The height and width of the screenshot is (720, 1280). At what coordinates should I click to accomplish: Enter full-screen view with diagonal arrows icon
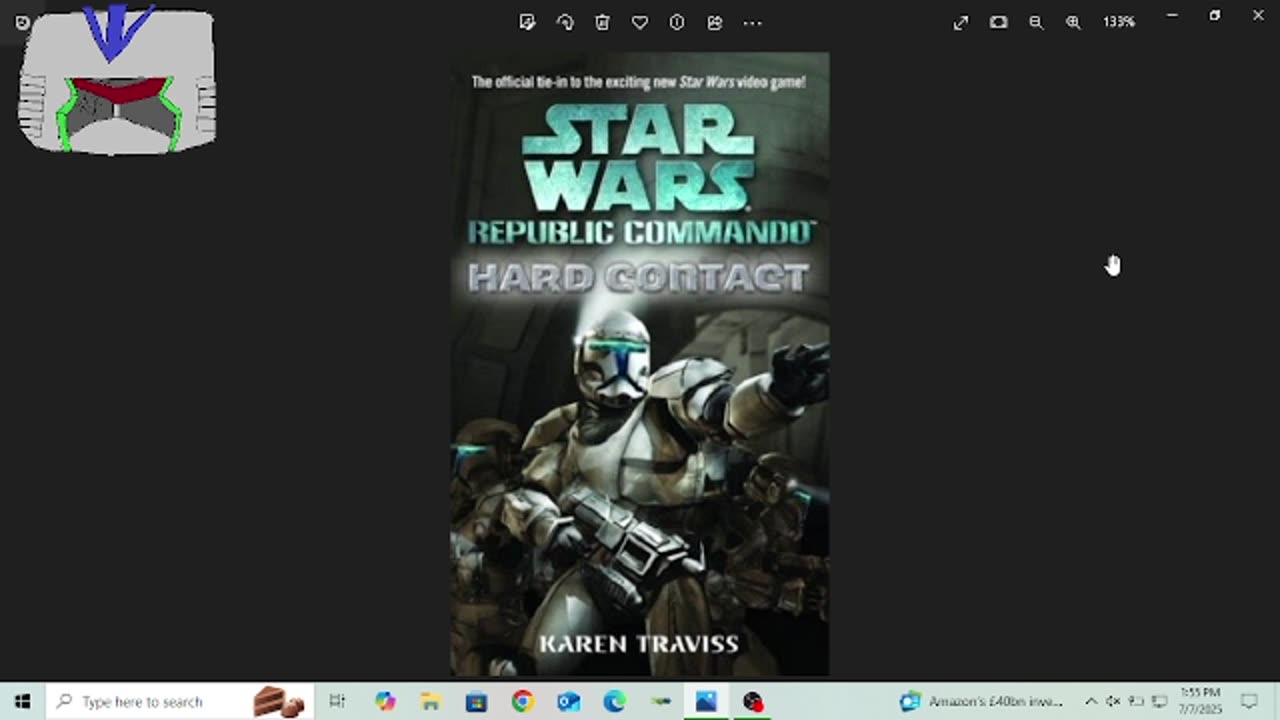(x=961, y=22)
